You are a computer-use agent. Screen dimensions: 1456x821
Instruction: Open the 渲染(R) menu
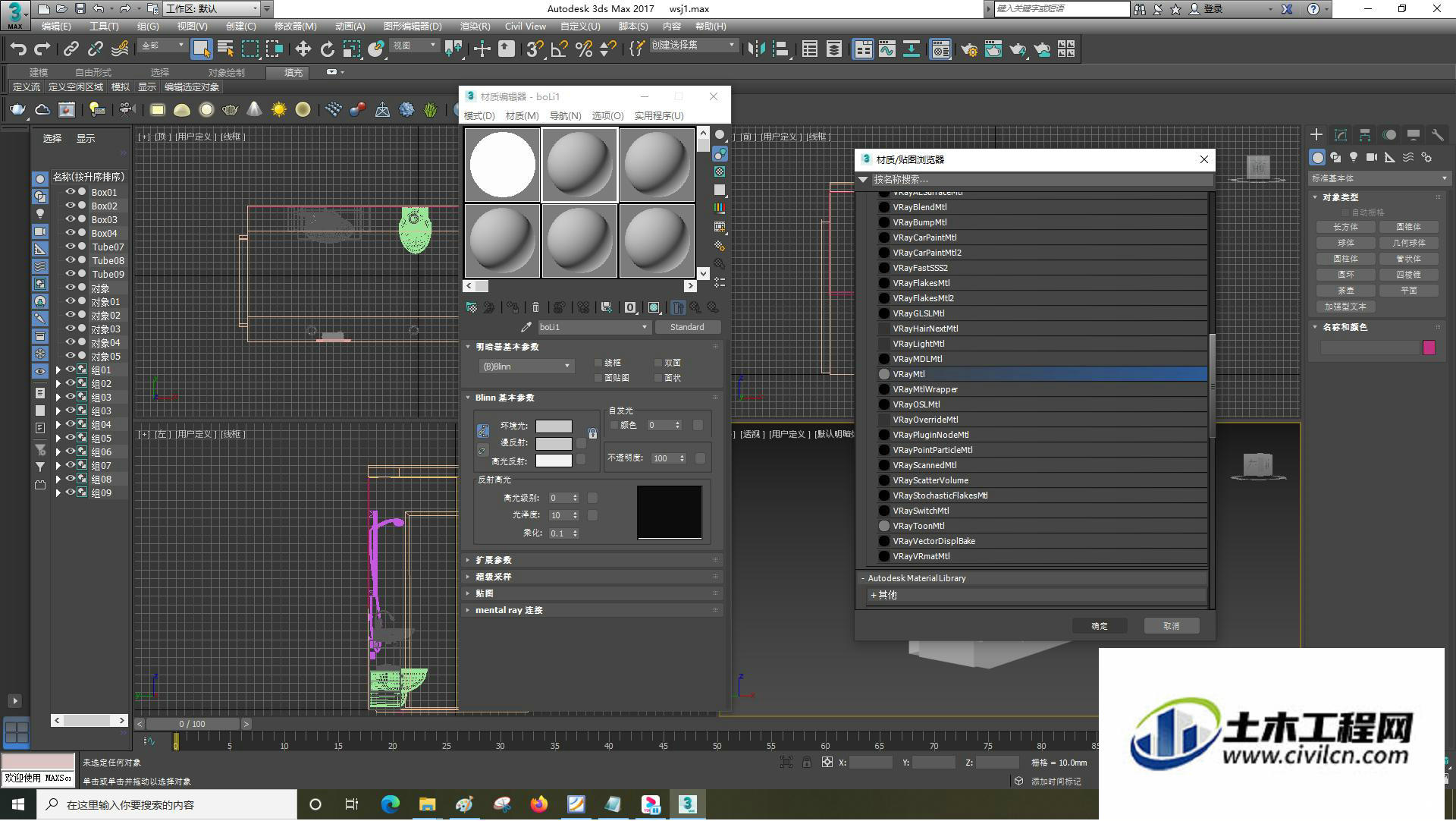[475, 26]
